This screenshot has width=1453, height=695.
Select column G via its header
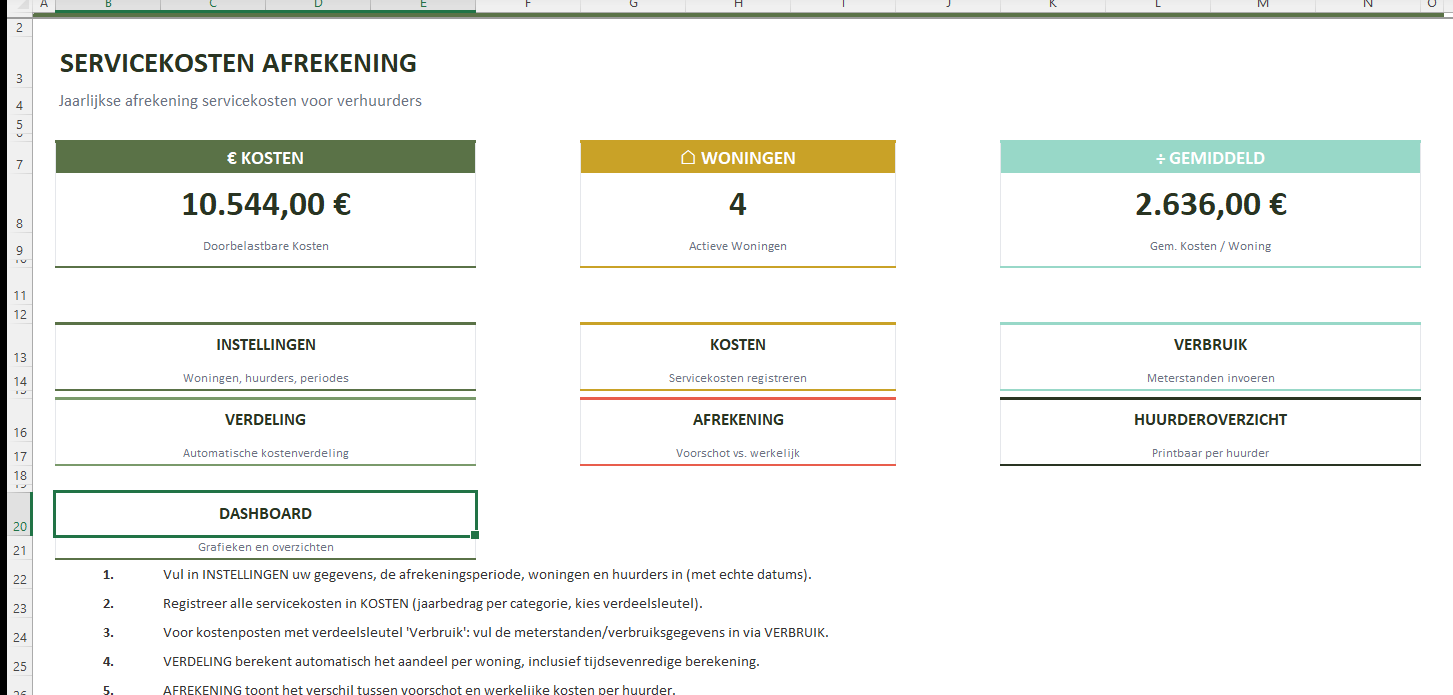[x=633, y=5]
